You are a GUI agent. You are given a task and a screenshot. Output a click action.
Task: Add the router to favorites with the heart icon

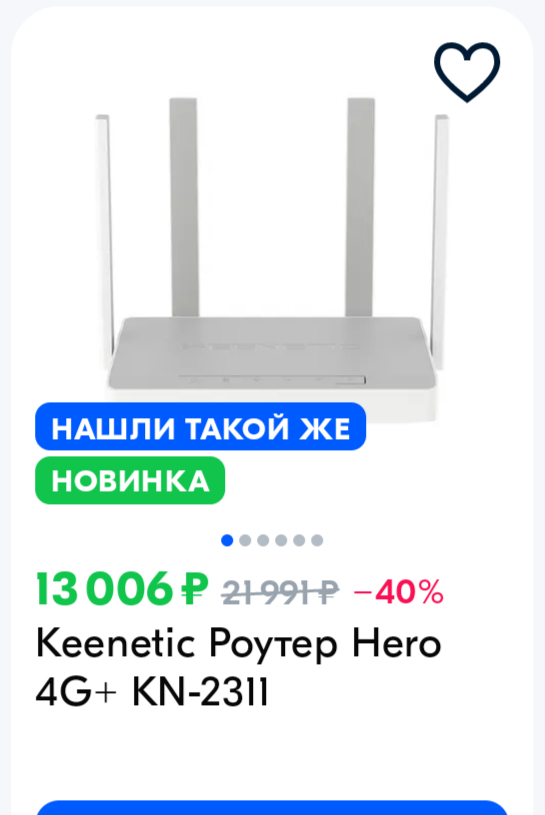(467, 72)
